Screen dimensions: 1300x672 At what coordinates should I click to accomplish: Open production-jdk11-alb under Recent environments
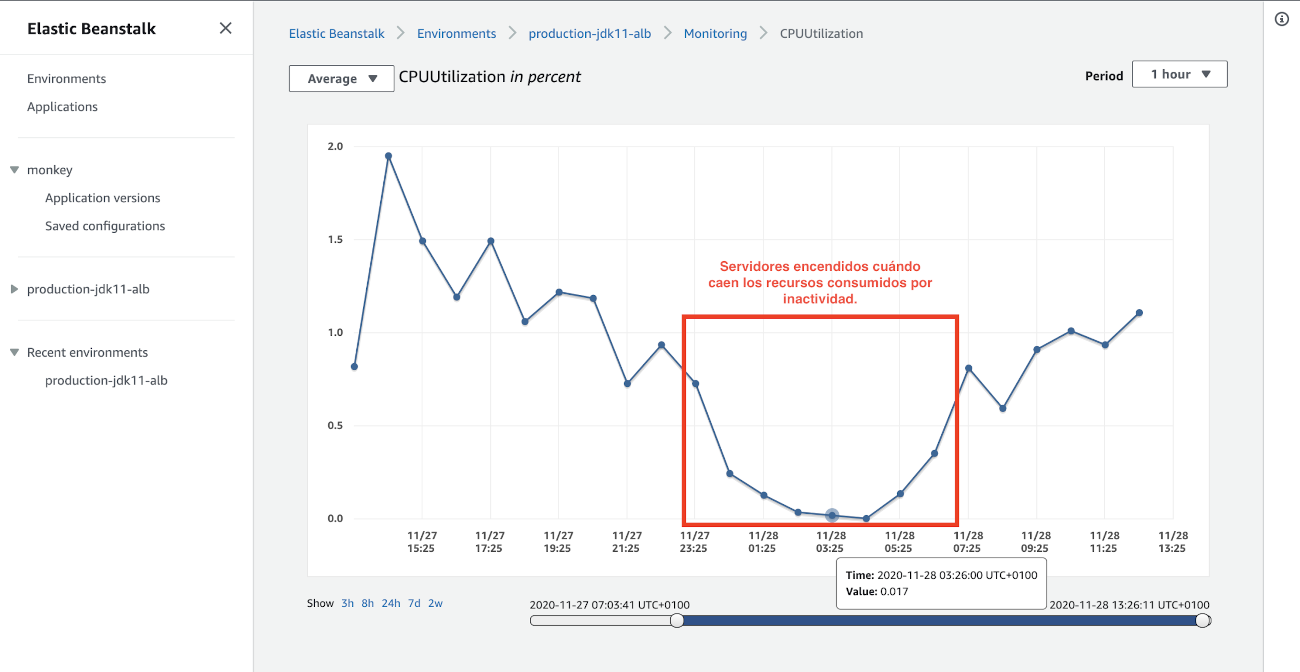[106, 380]
